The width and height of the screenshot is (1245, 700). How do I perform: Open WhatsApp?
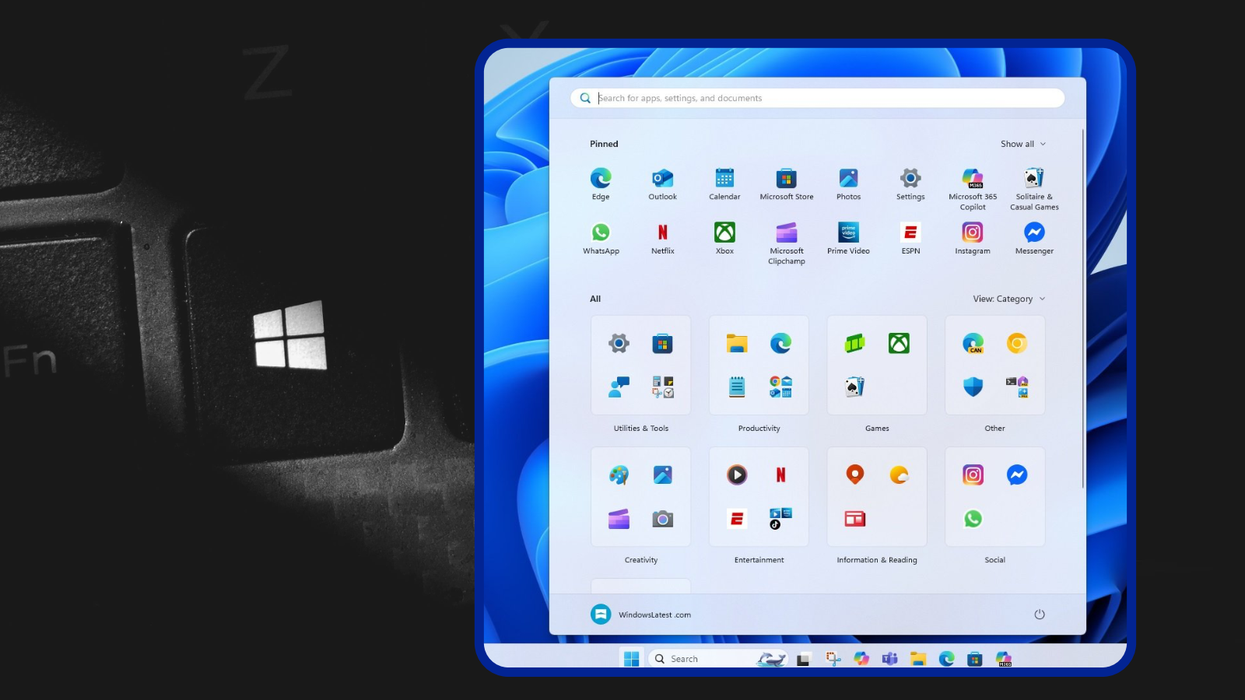600,234
